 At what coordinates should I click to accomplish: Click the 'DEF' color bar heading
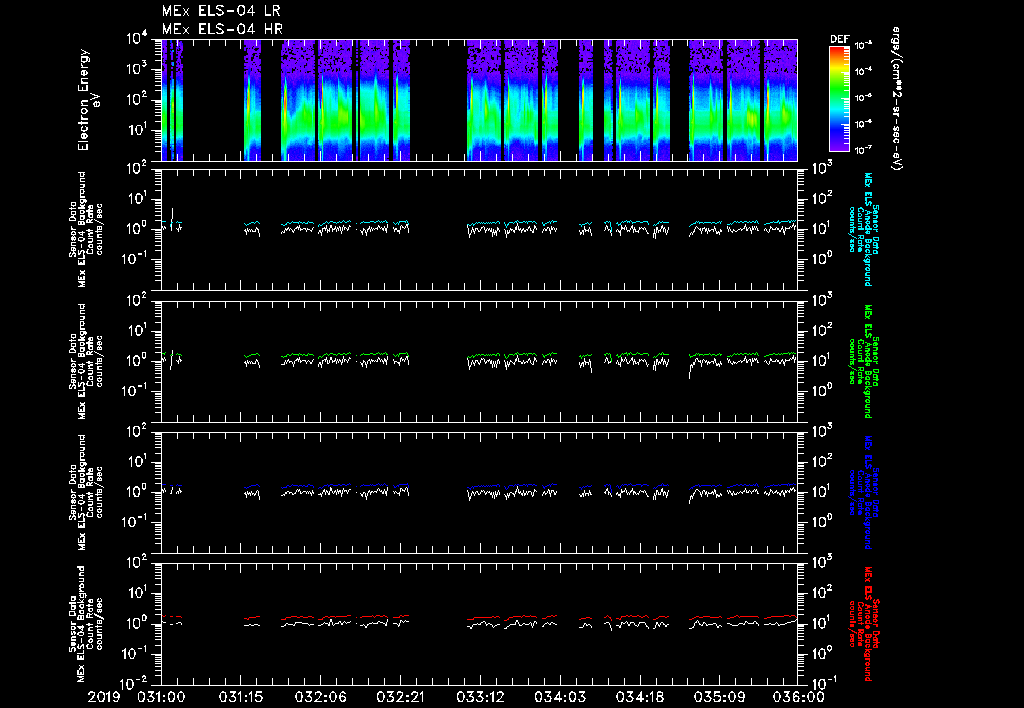(839, 39)
